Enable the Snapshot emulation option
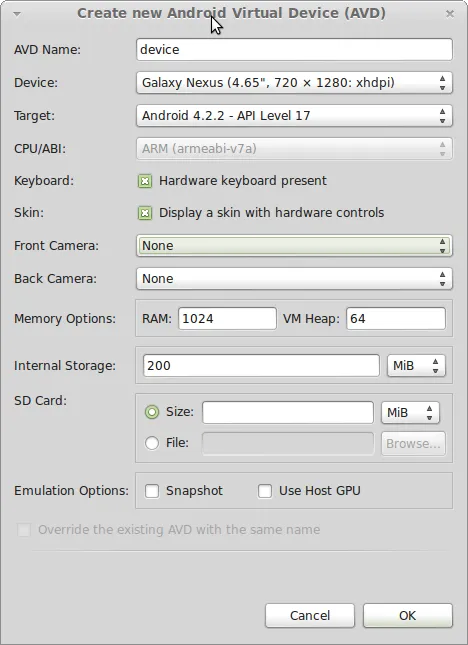This screenshot has height=645, width=468. coord(152,491)
